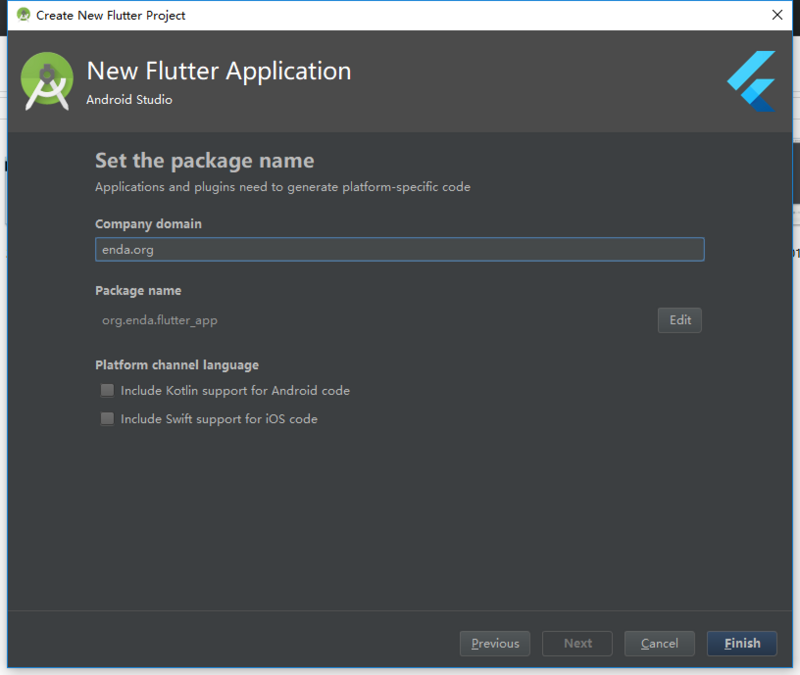Click the 'New Flutter Application' title

219,71
